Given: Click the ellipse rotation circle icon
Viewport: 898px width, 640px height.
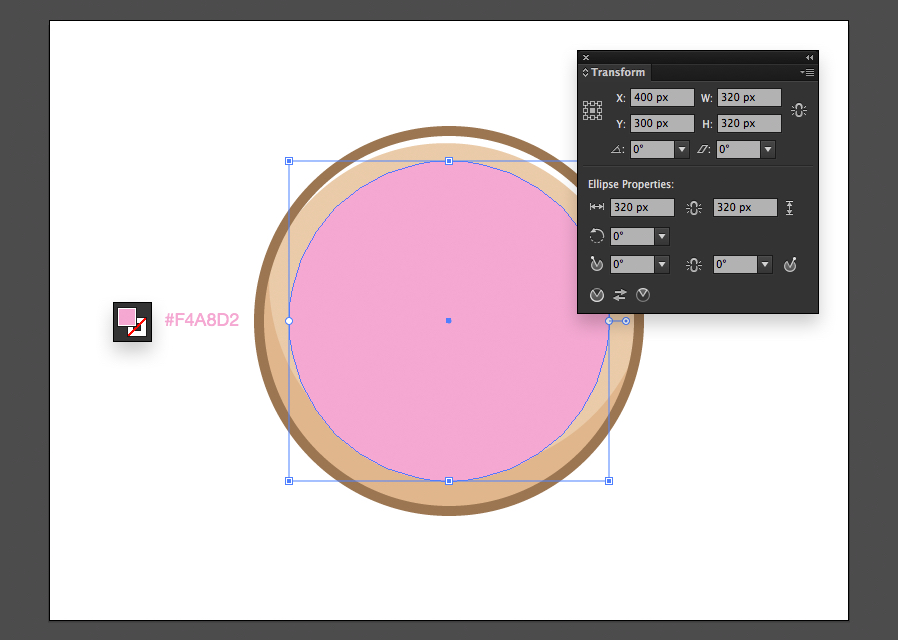Looking at the screenshot, I should [597, 236].
